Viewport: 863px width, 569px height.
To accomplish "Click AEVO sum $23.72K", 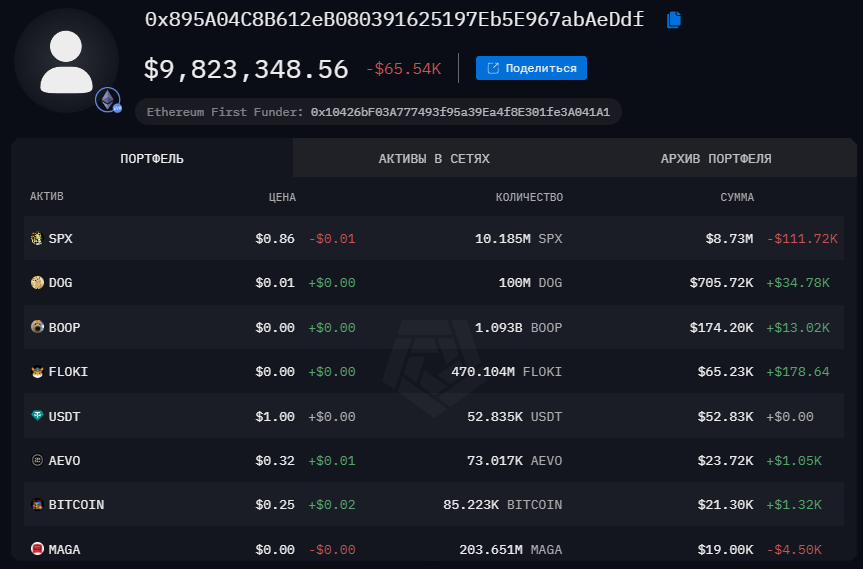I will (725, 461).
